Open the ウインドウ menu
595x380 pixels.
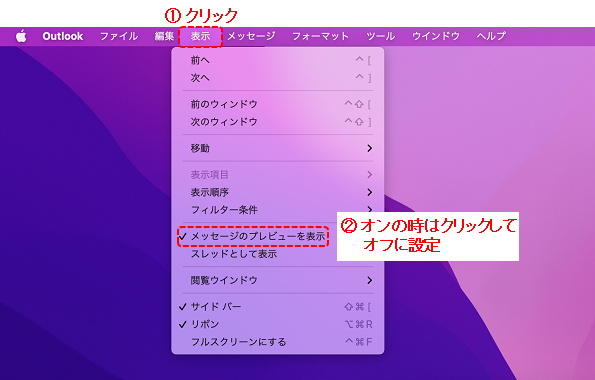pyautogui.click(x=436, y=36)
